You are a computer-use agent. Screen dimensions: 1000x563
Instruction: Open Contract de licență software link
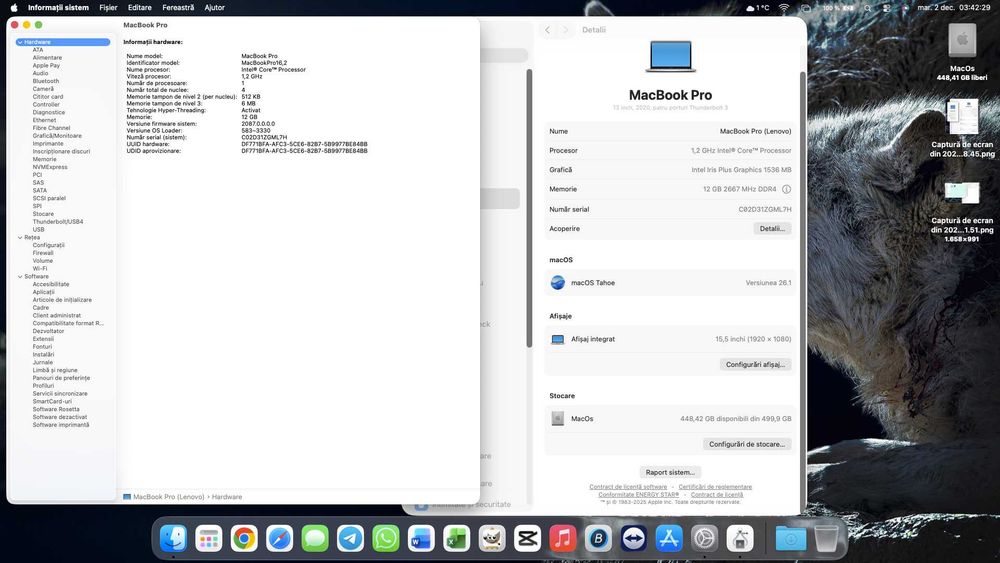[628, 487]
